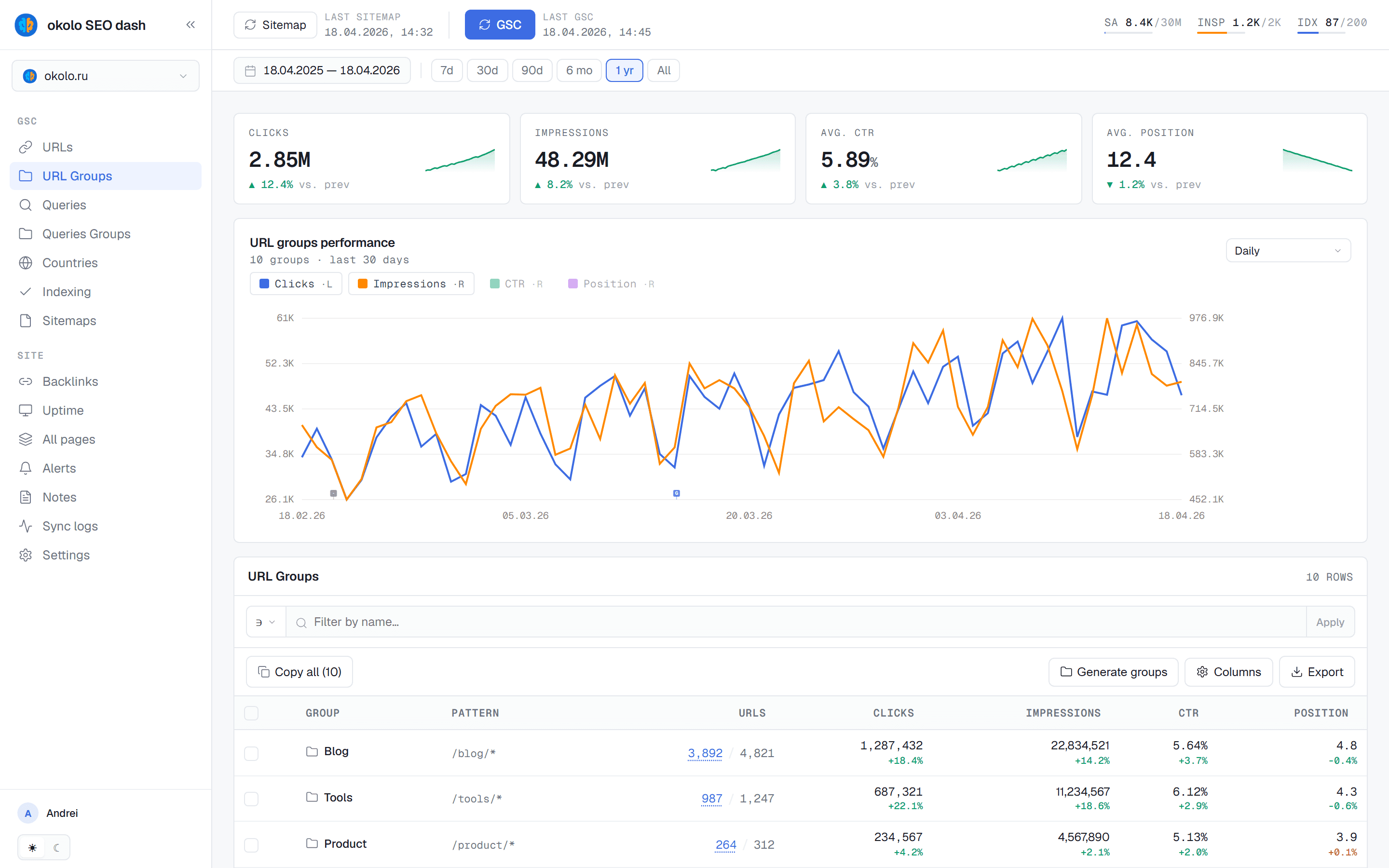Click the folder icon of Tools group

pyautogui.click(x=312, y=798)
